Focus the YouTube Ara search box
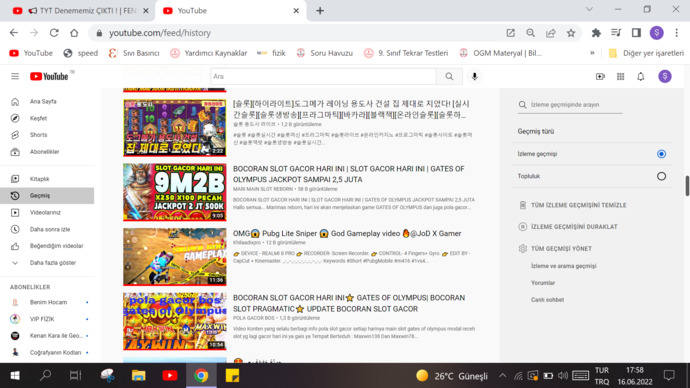Viewport: 690px width, 388px height. (323, 77)
